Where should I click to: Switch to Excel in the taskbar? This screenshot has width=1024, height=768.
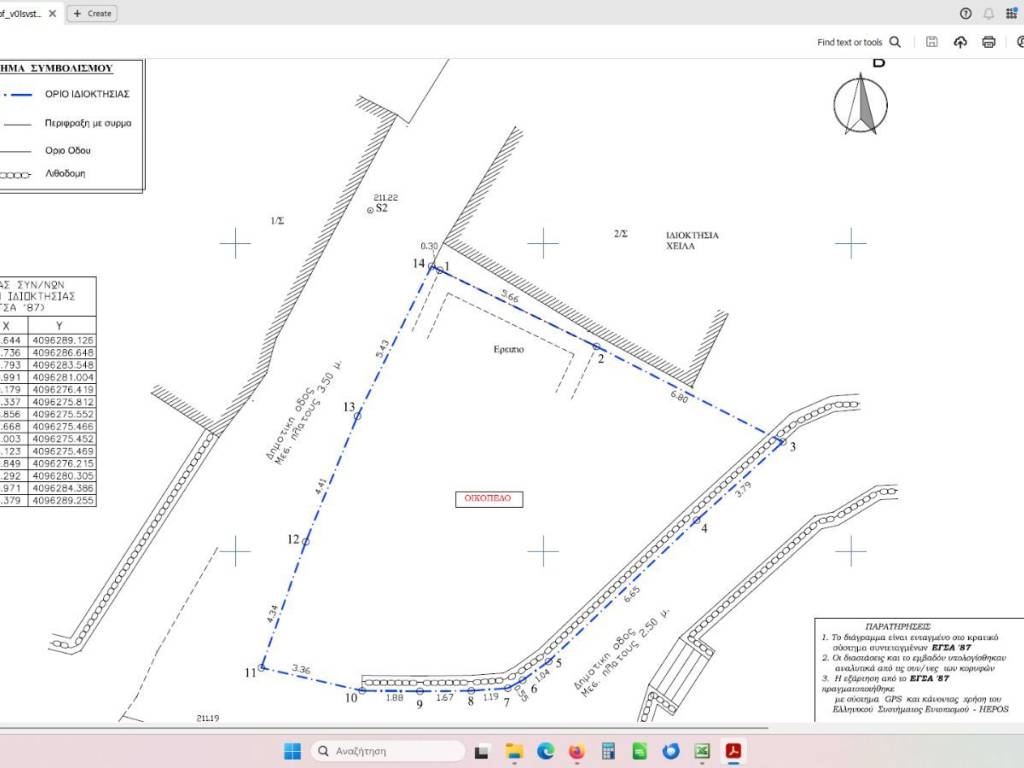pyautogui.click(x=702, y=751)
